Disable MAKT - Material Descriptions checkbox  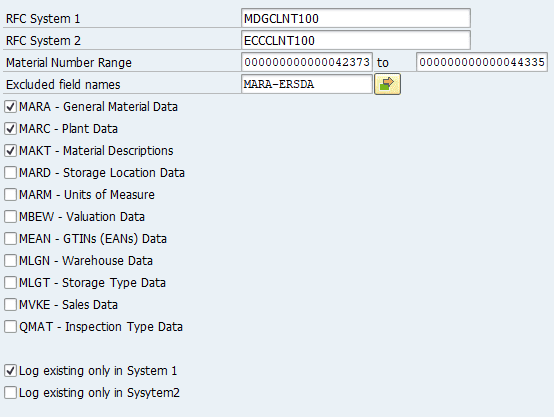[x=11, y=151]
